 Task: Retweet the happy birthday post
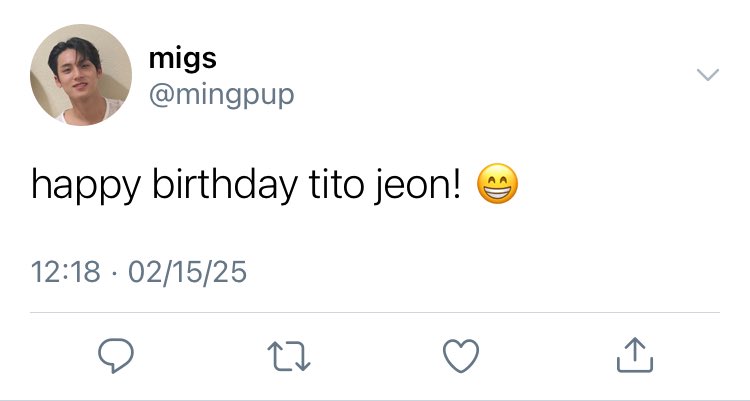289,356
